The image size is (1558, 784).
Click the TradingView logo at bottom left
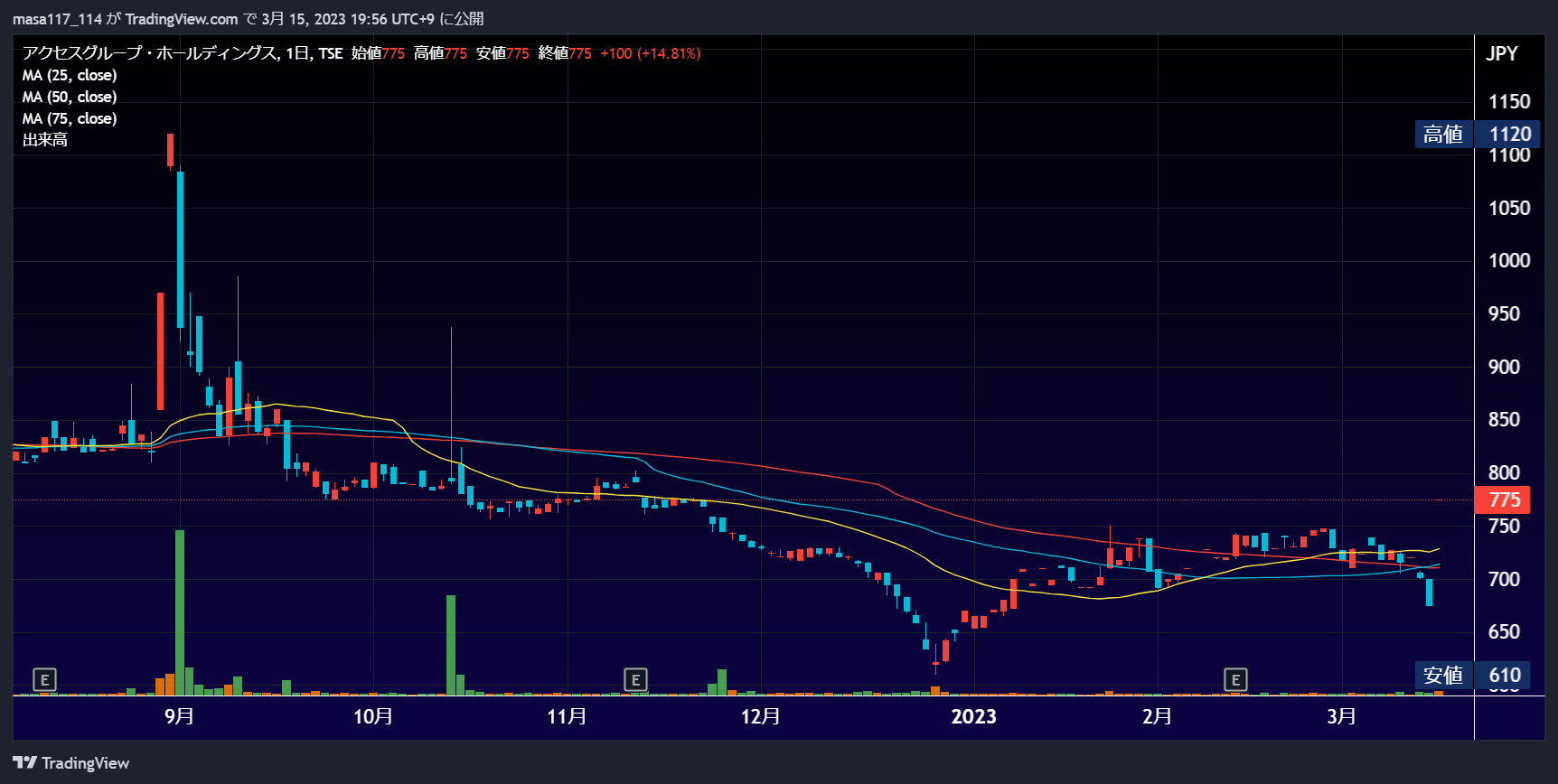[x=70, y=763]
